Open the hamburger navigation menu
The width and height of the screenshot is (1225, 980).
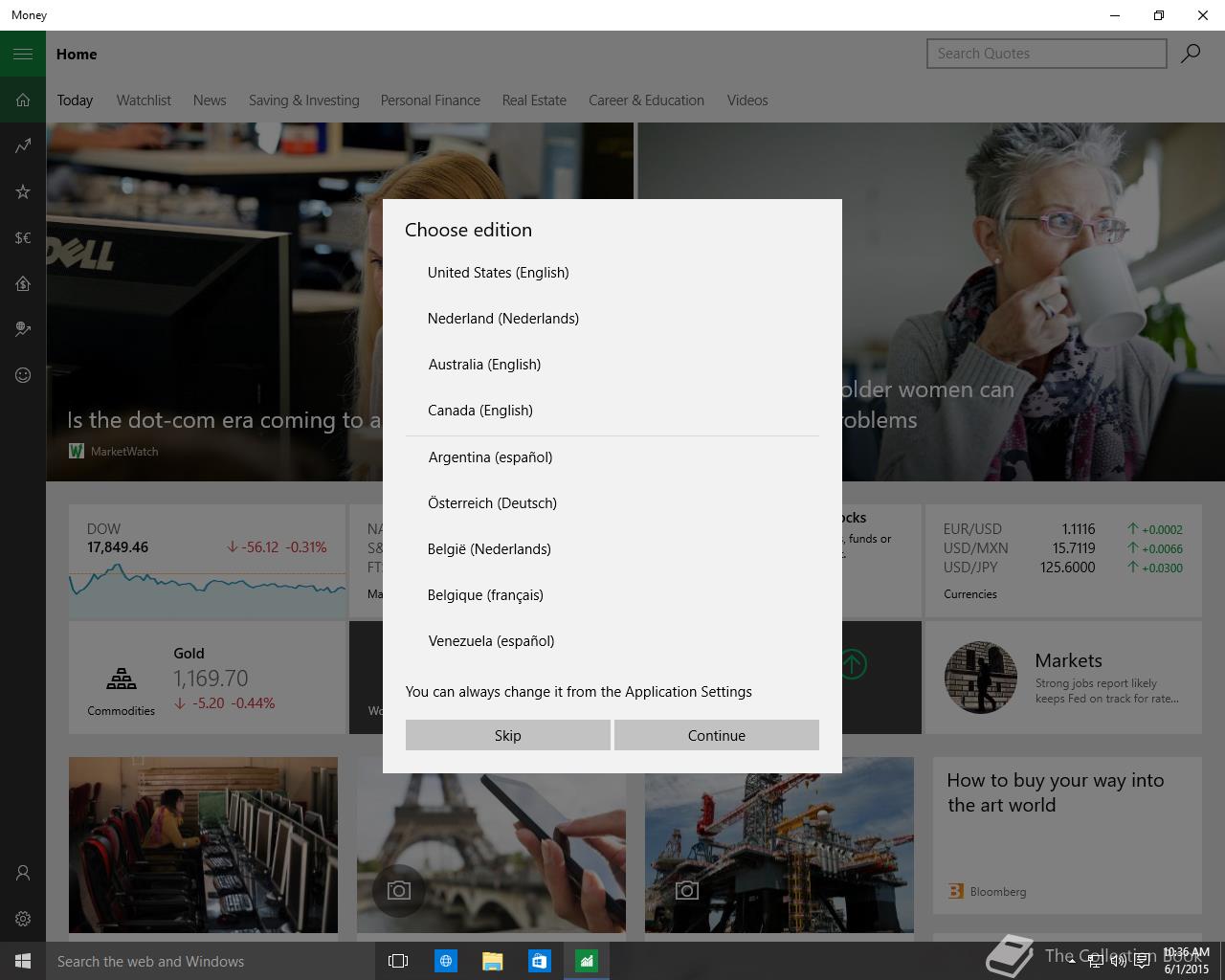tap(23, 54)
